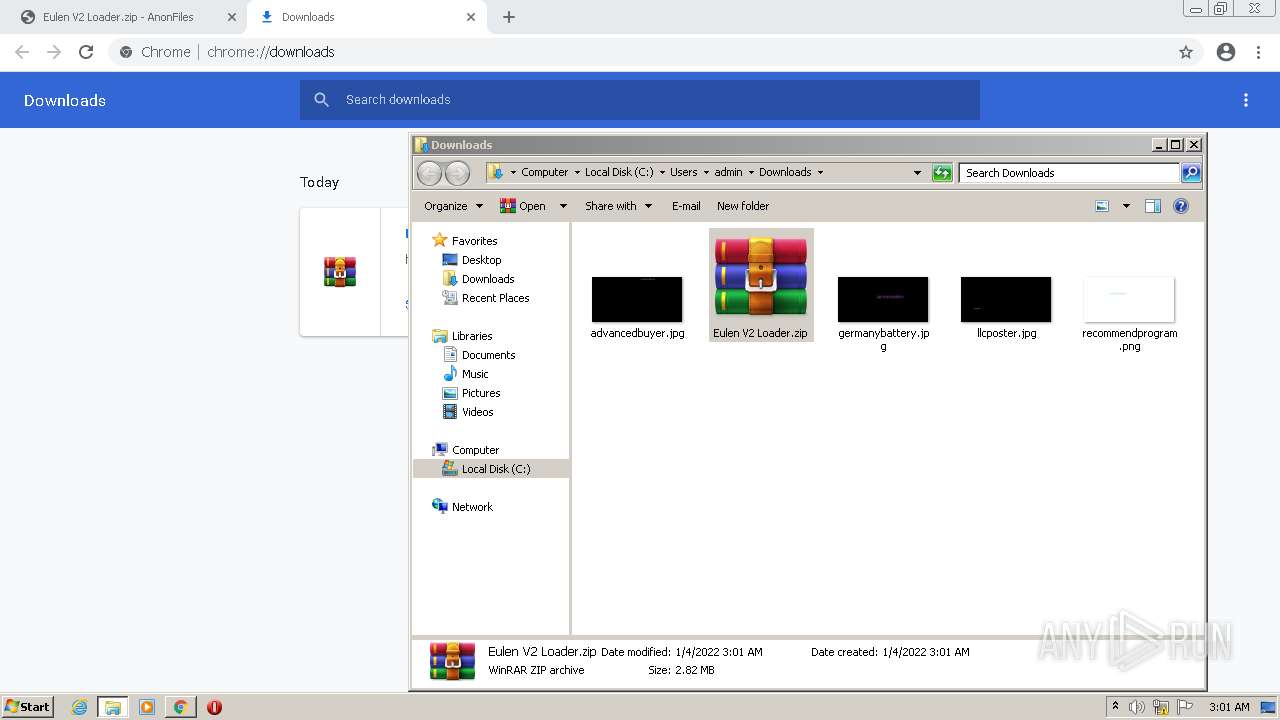This screenshot has width=1280, height=720.
Task: Click the Action Center flag tray icon
Action: [1185, 707]
